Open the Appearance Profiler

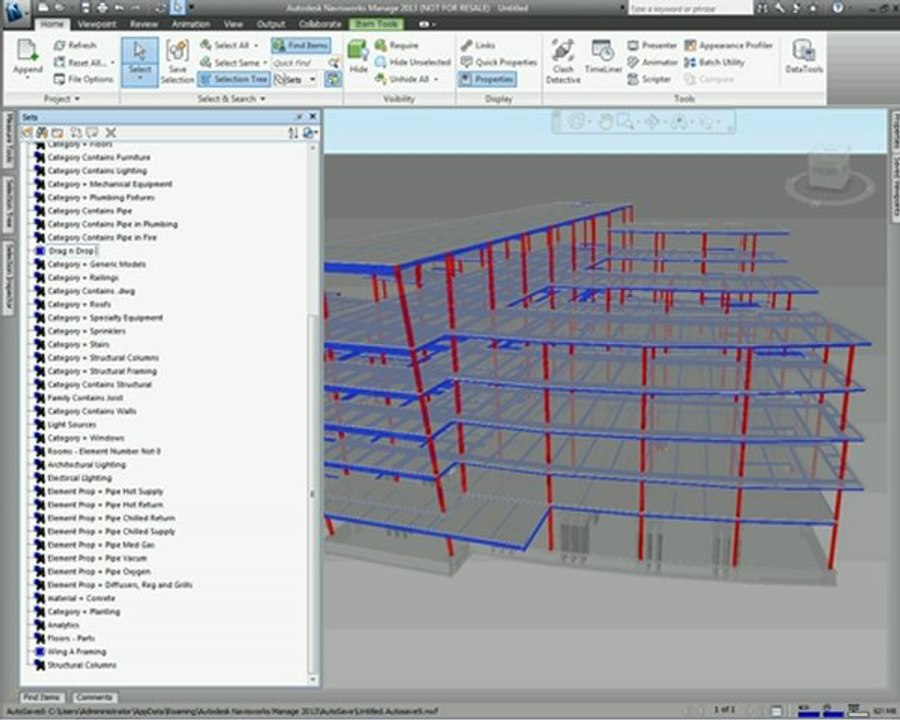click(728, 45)
